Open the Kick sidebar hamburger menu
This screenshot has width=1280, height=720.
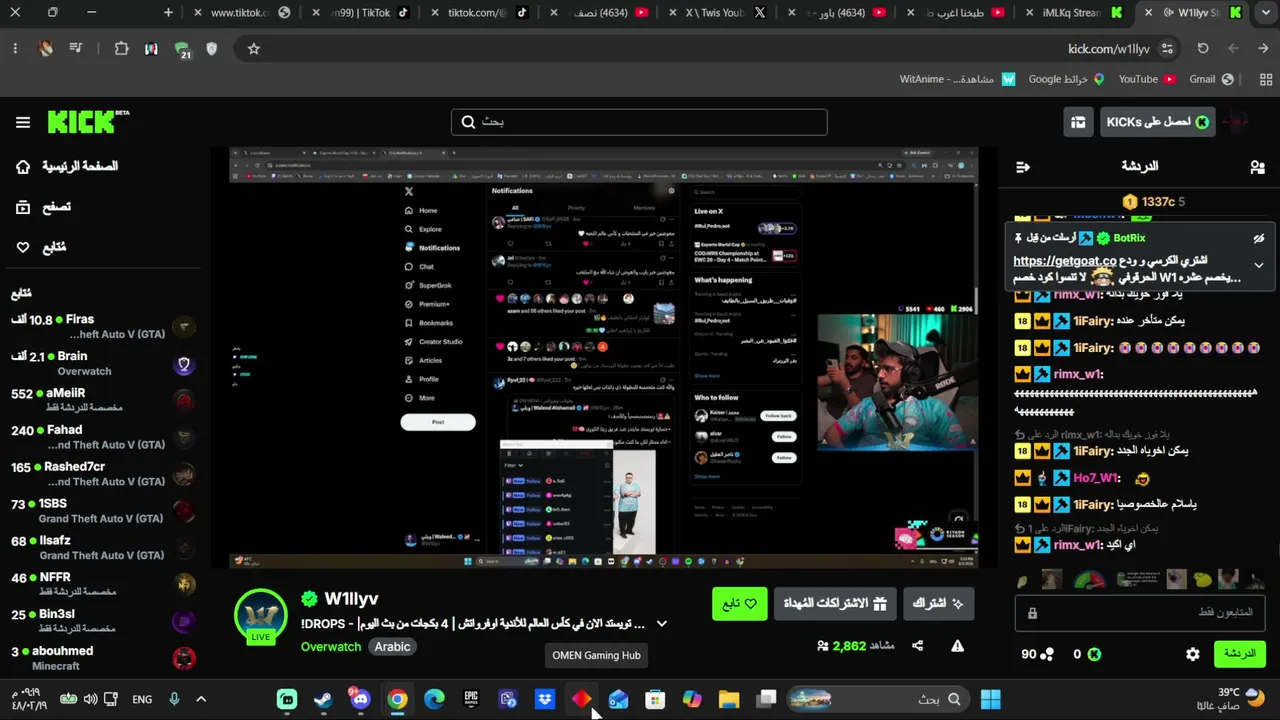click(23, 122)
